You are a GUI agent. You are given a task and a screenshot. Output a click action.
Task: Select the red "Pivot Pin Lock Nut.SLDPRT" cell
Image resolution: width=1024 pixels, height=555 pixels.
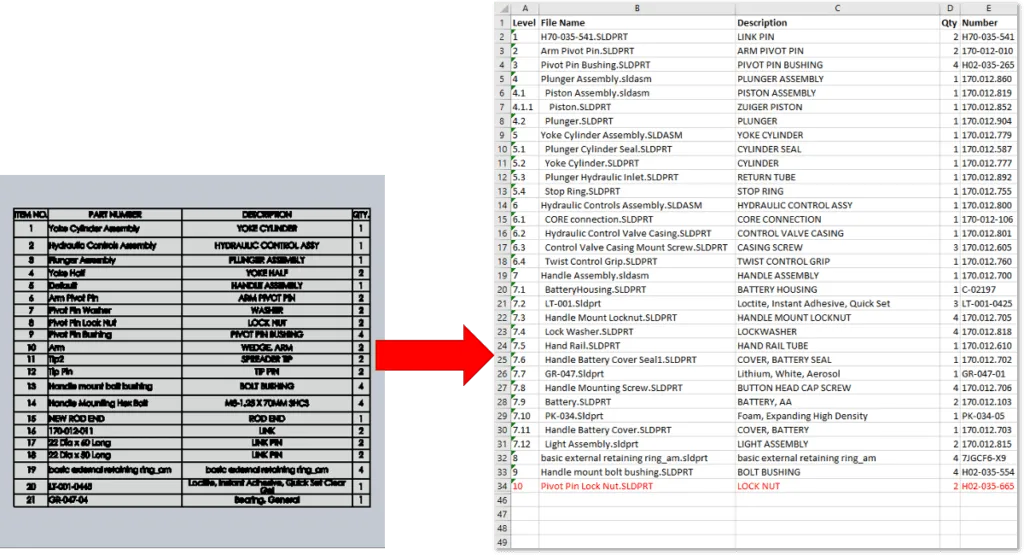tap(601, 486)
